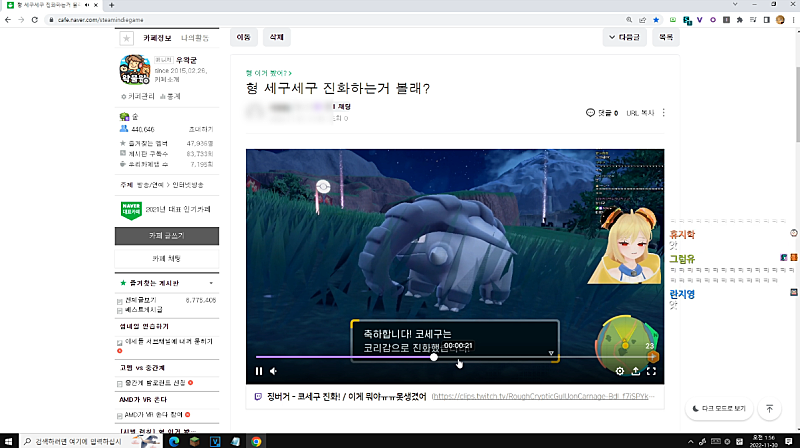Open 카페관리 gear link
The height and width of the screenshot is (448, 800).
[x=138, y=96]
